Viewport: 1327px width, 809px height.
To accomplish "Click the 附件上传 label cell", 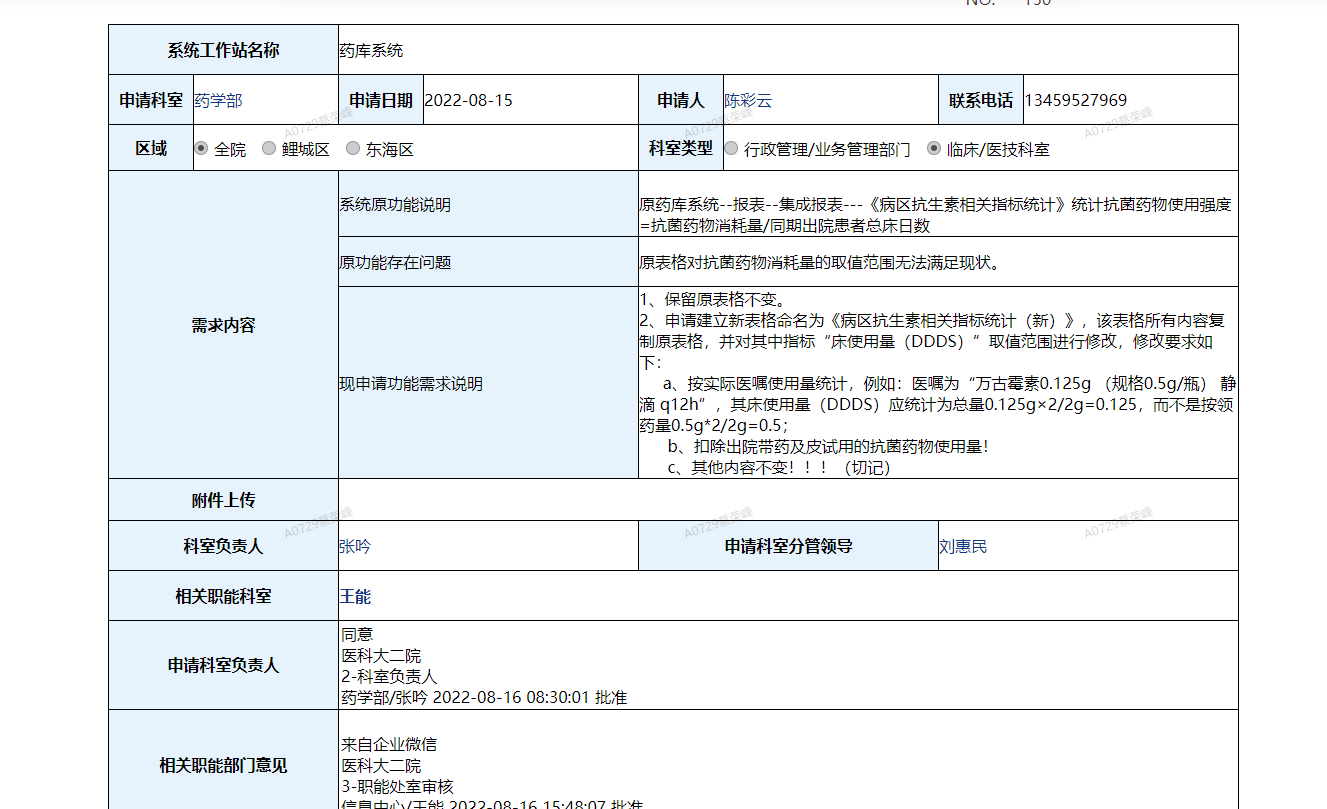I will (223, 500).
